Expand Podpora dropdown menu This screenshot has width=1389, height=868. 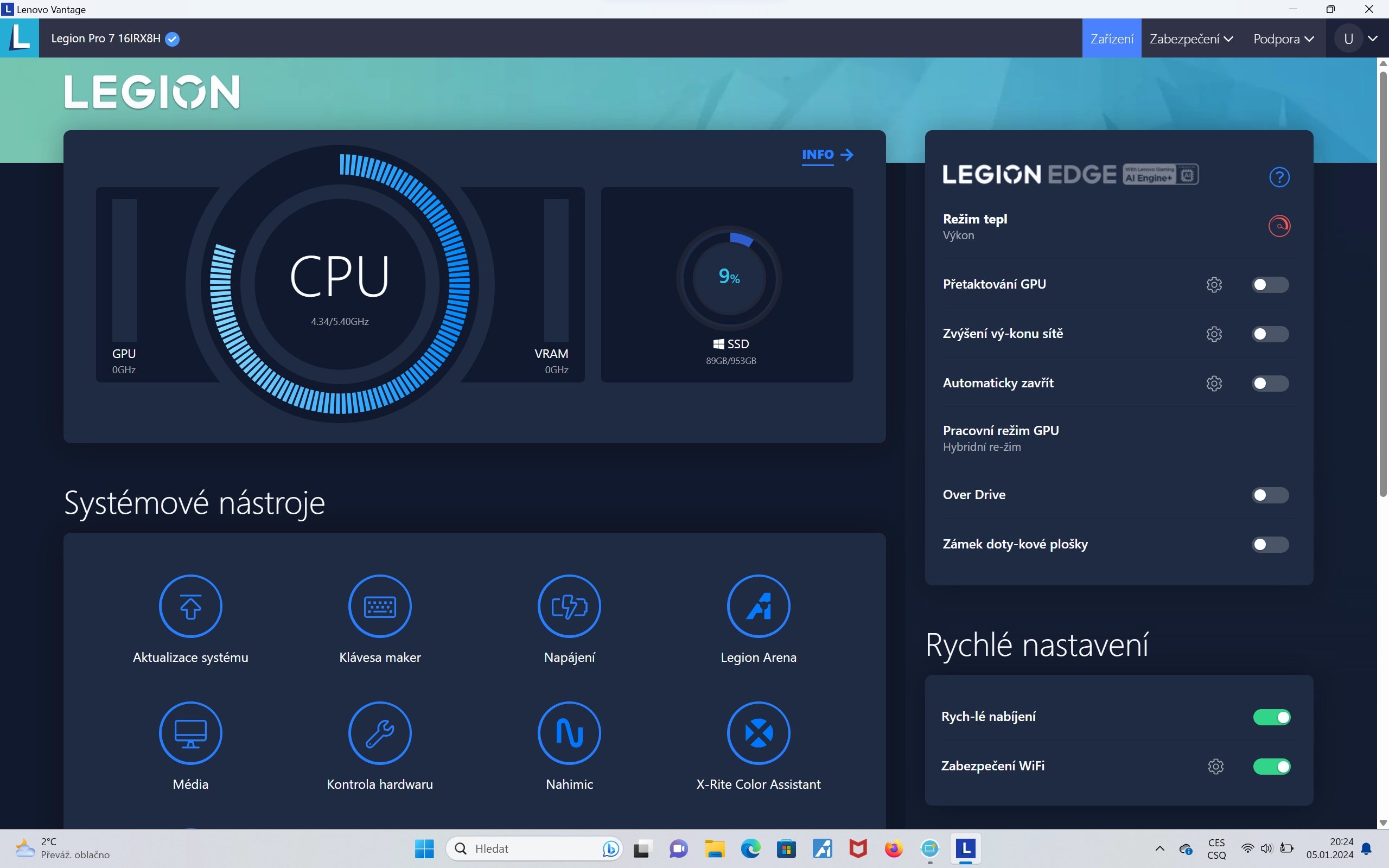tap(1283, 39)
